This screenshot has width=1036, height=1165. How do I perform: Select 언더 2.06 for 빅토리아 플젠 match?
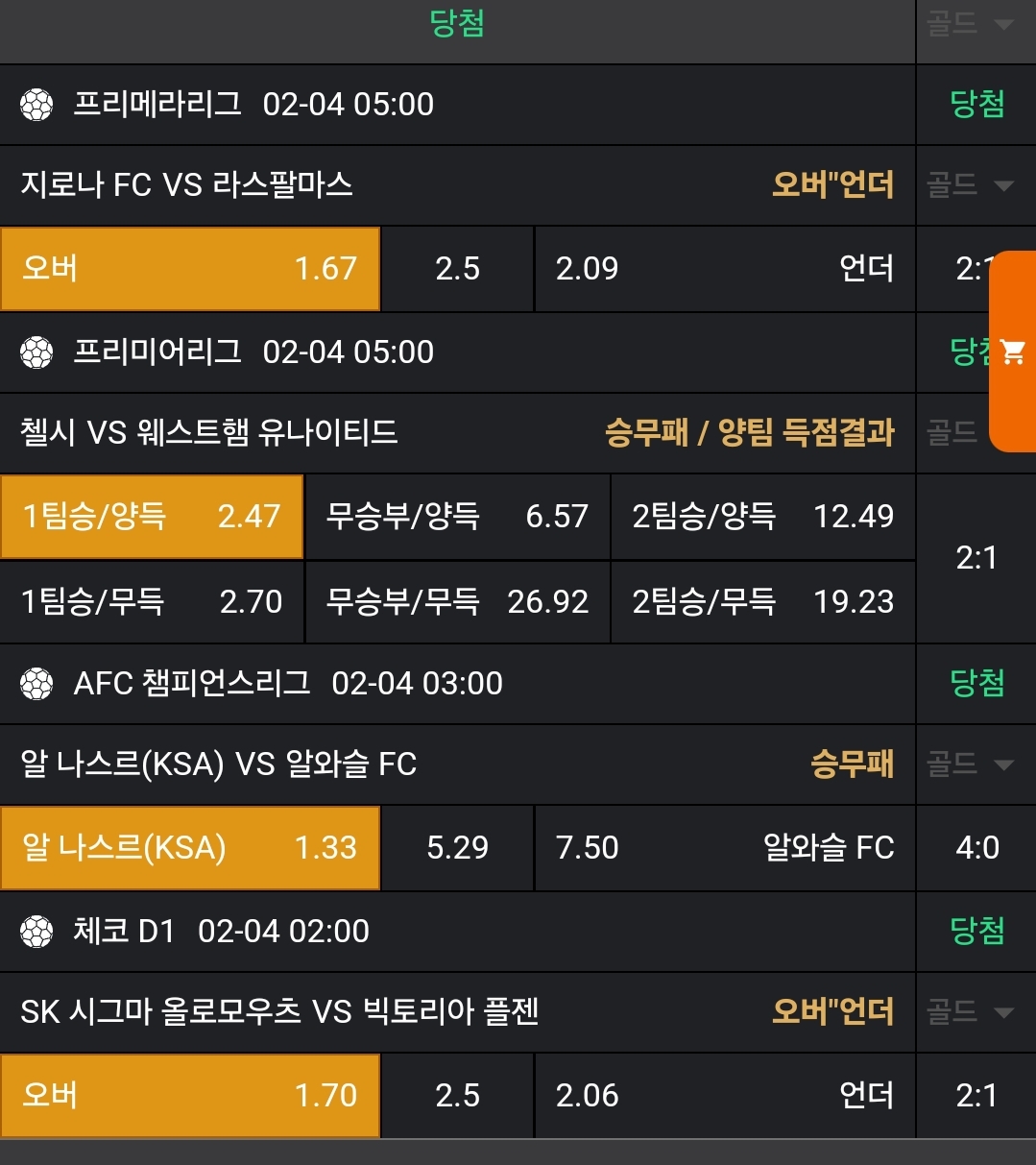[x=724, y=1096]
